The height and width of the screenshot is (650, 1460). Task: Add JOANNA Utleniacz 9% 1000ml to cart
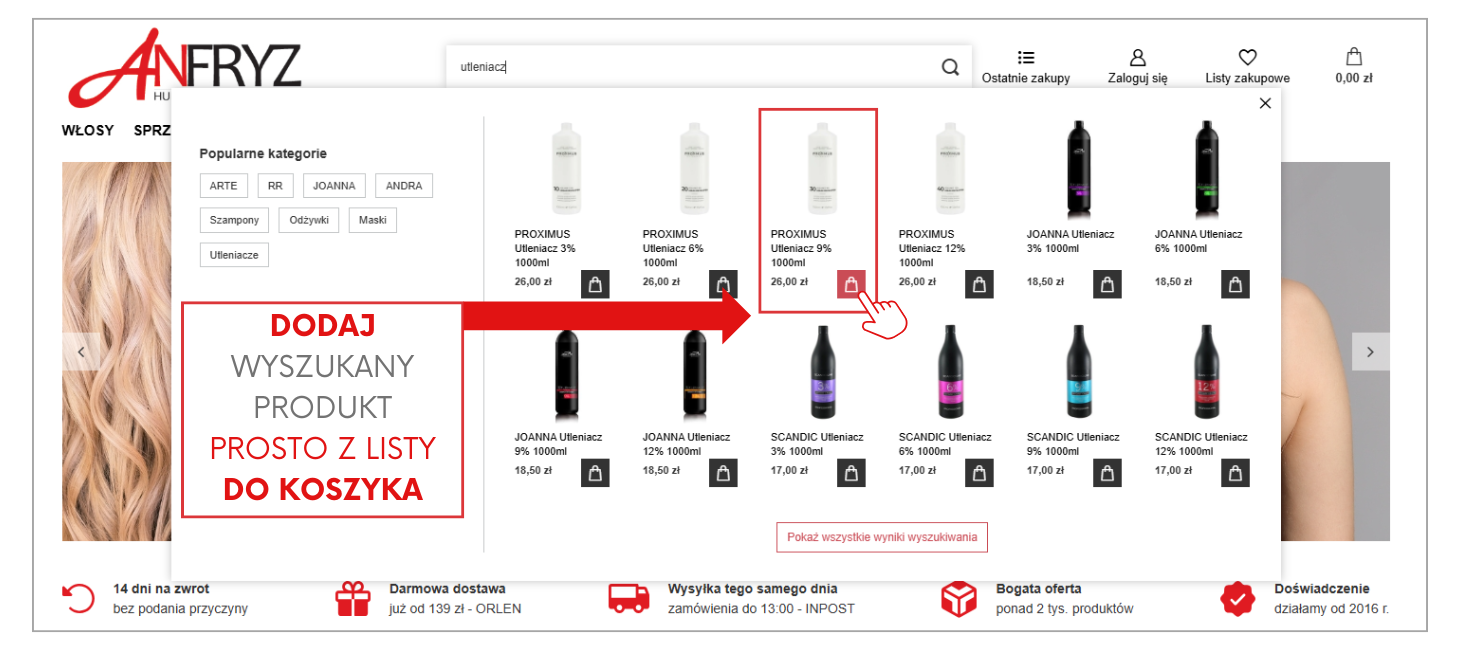(x=595, y=473)
